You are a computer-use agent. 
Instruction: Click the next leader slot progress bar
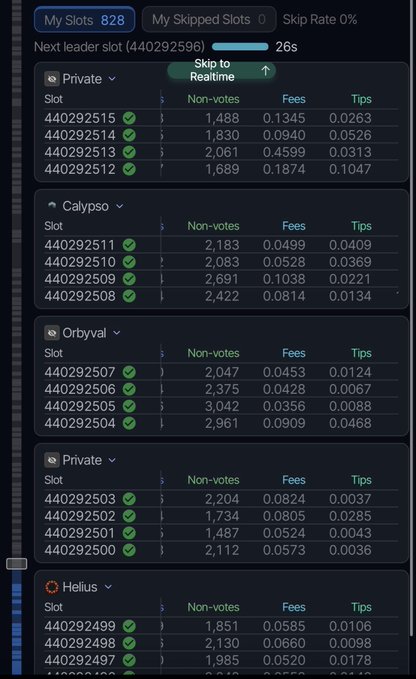click(240, 47)
